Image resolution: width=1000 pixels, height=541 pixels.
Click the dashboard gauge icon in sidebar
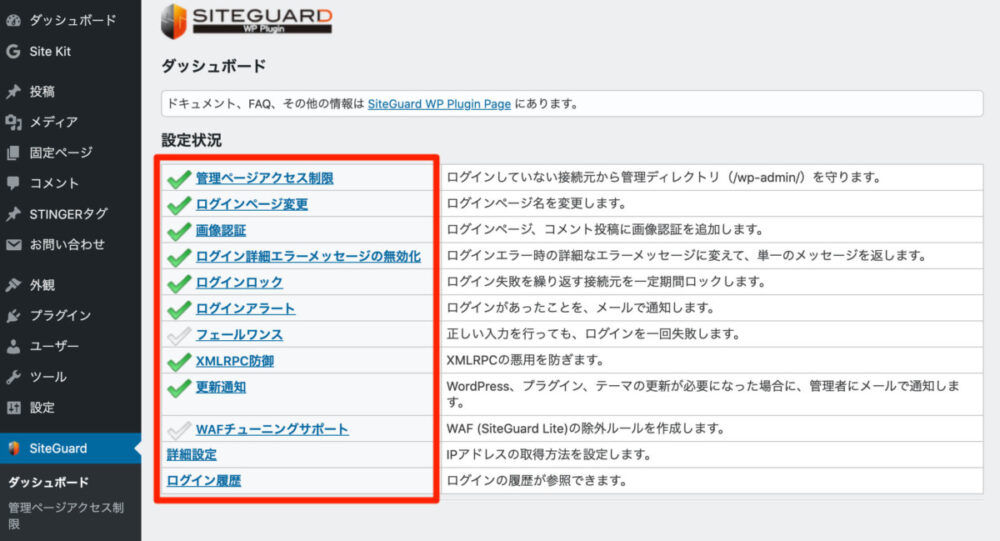pyautogui.click(x=13, y=20)
